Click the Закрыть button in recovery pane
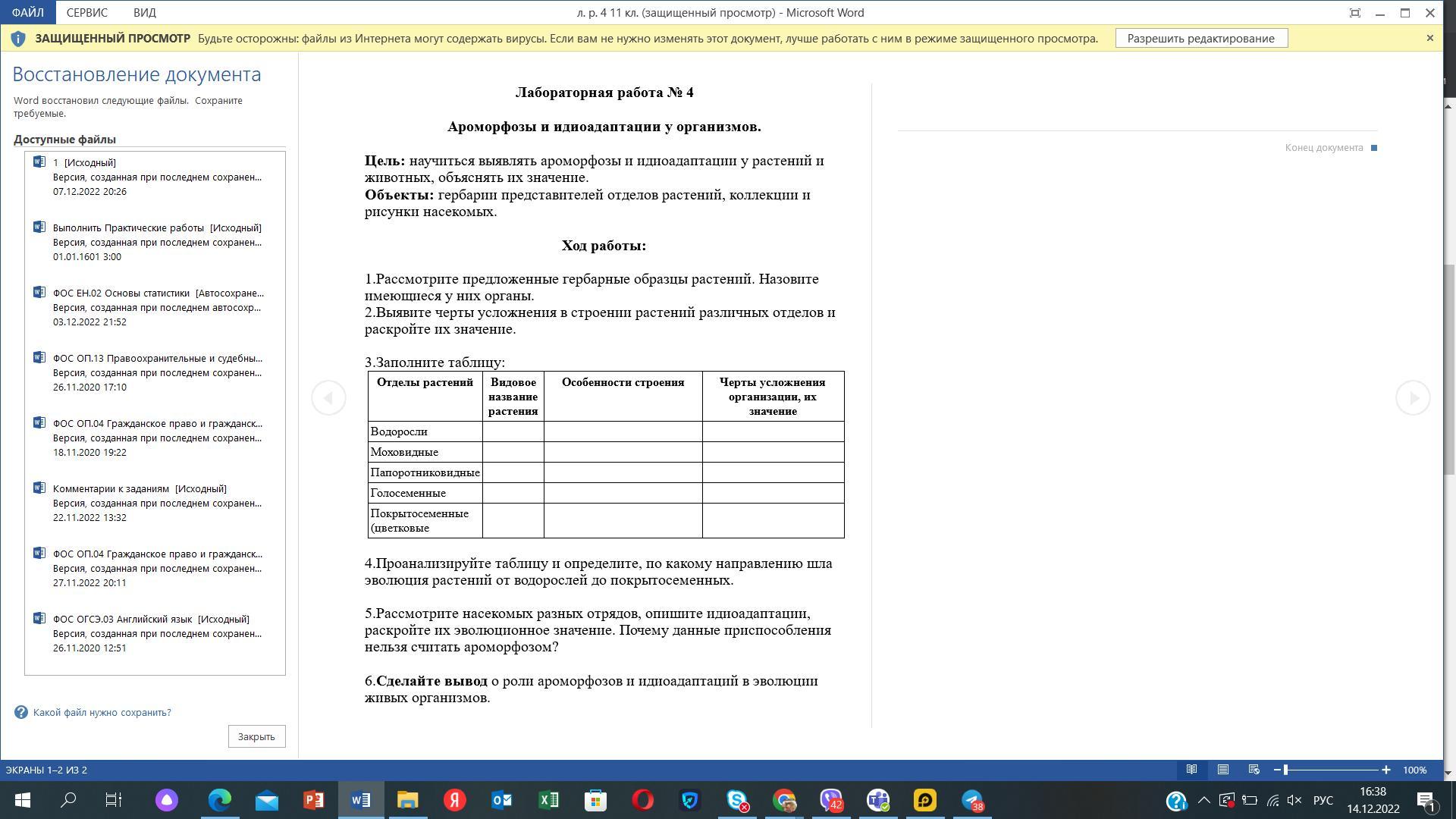 pos(256,736)
